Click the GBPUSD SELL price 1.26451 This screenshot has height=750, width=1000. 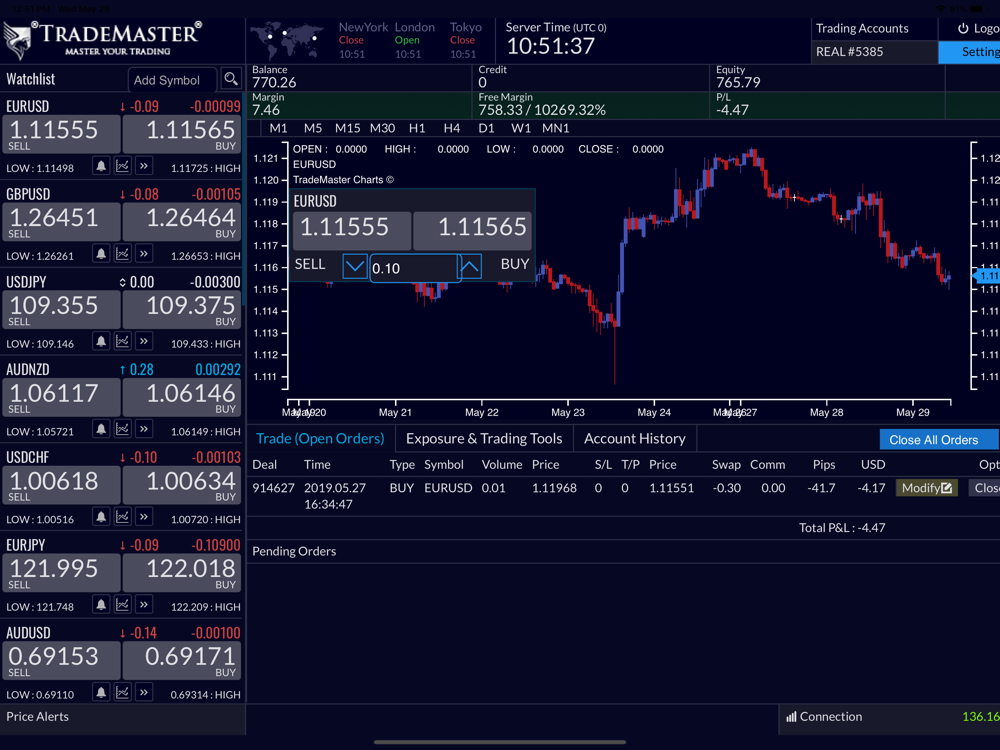coord(61,223)
